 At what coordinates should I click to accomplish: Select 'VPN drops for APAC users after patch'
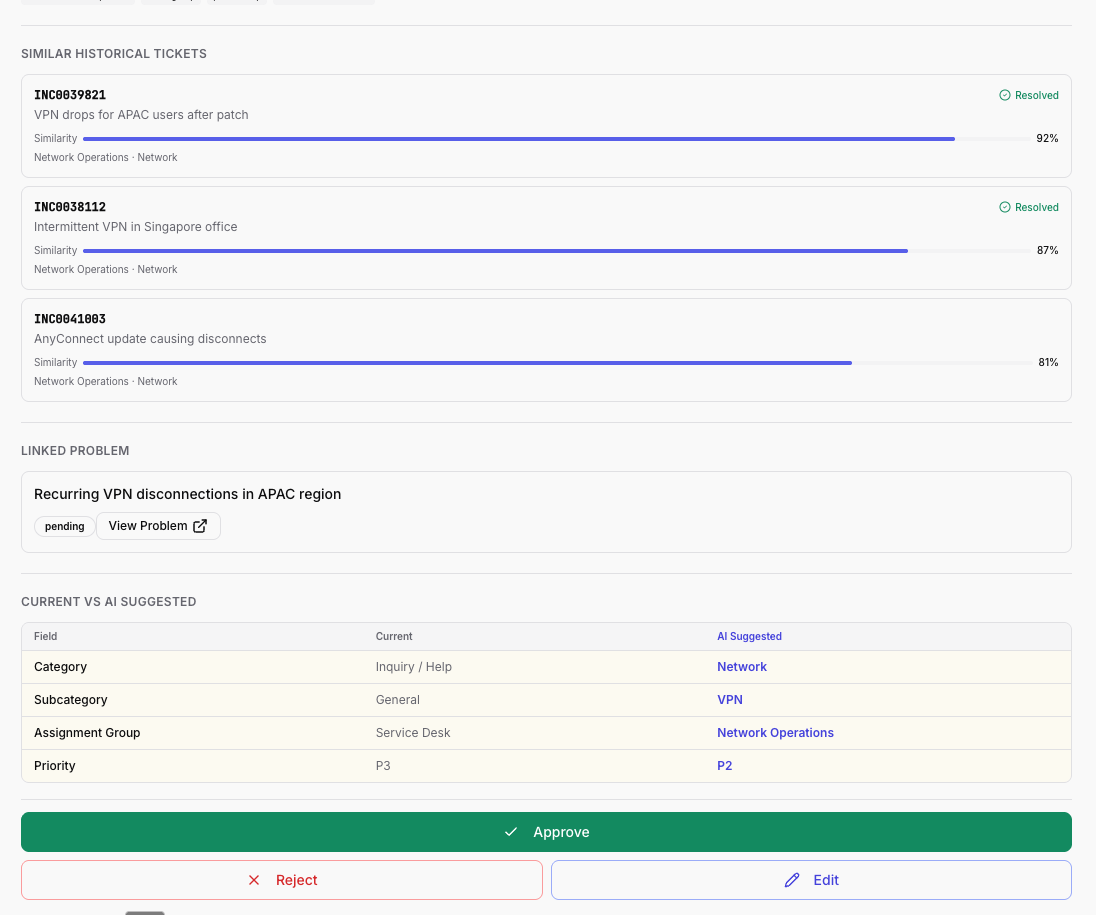click(x=141, y=115)
